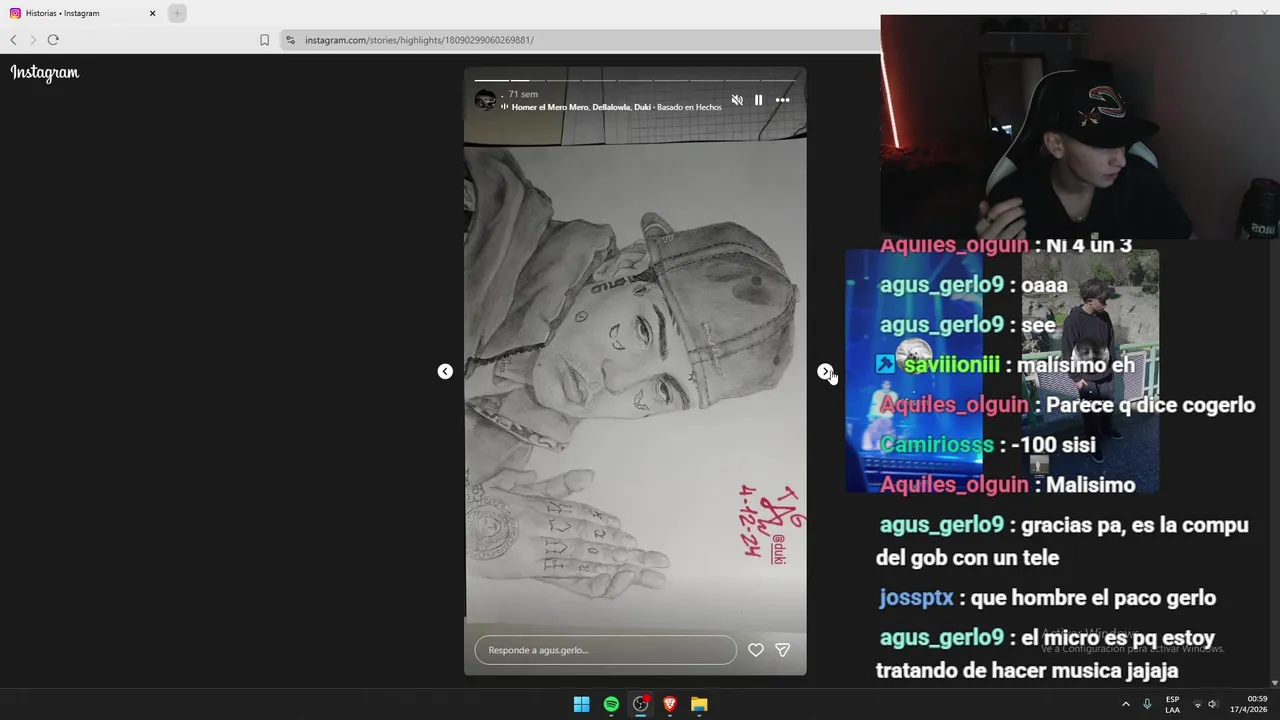The width and height of the screenshot is (1280, 720).
Task: Click chat message 'malisimo eh'
Action: click(x=1076, y=365)
